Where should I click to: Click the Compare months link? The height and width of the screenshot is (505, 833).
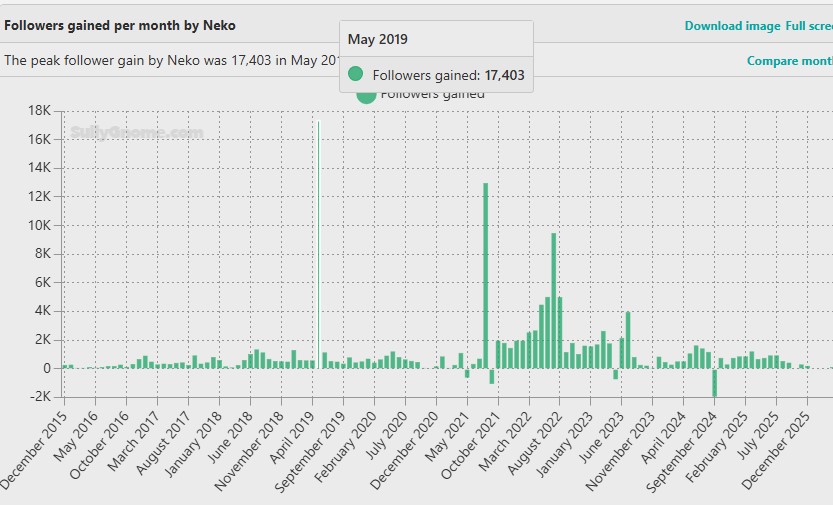click(x=790, y=61)
